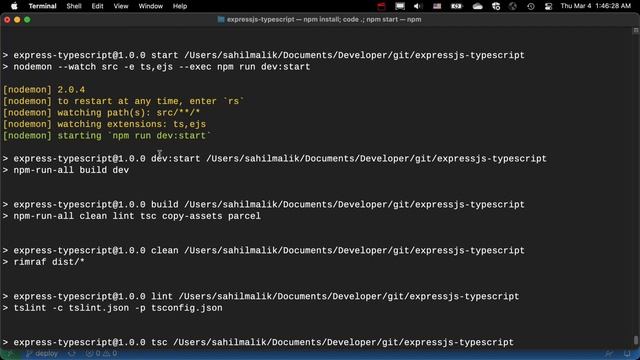Switch the 'deploy' git branch in VS Code

(x=42, y=354)
